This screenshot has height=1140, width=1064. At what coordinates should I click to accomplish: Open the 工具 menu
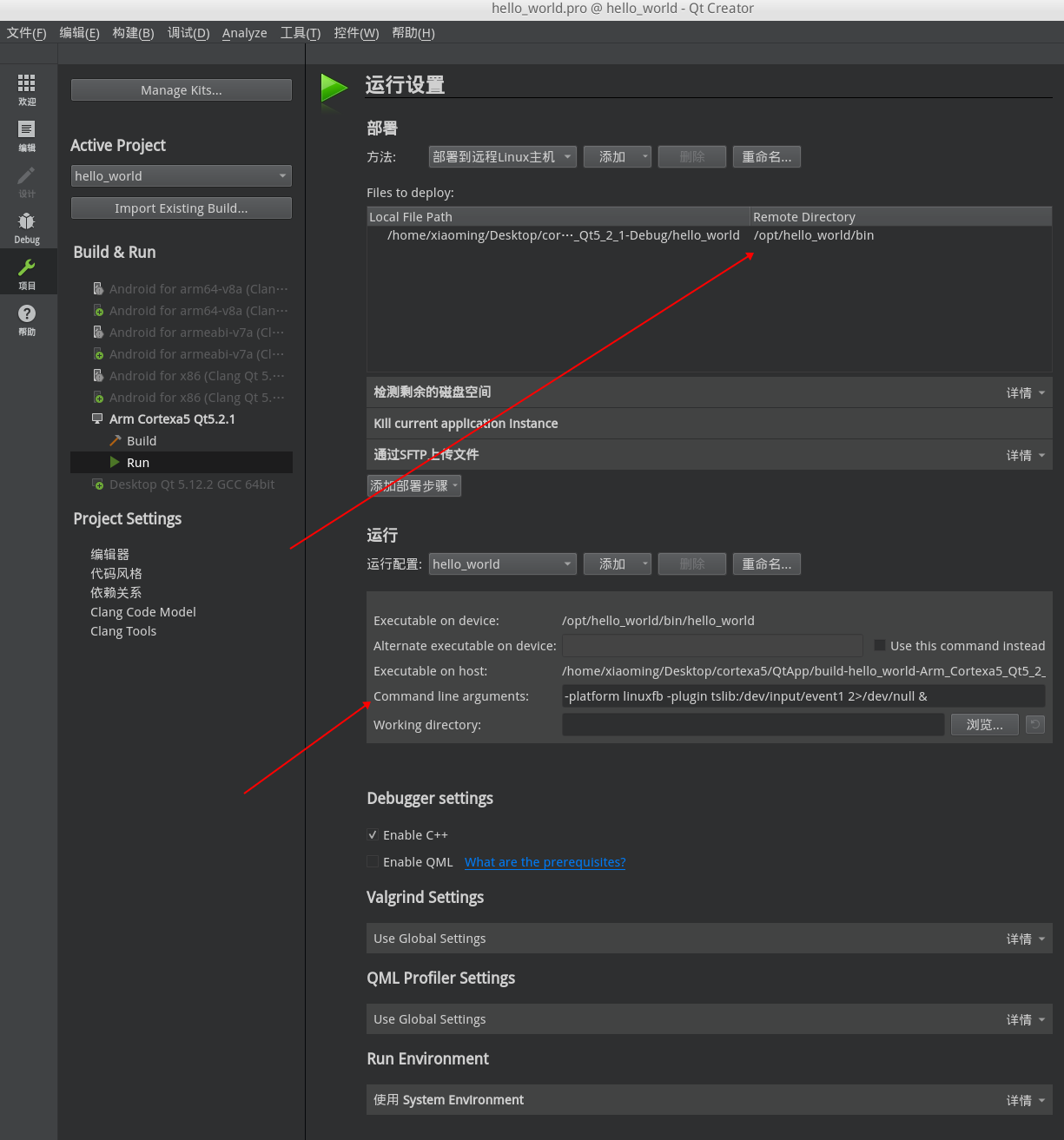tap(301, 33)
